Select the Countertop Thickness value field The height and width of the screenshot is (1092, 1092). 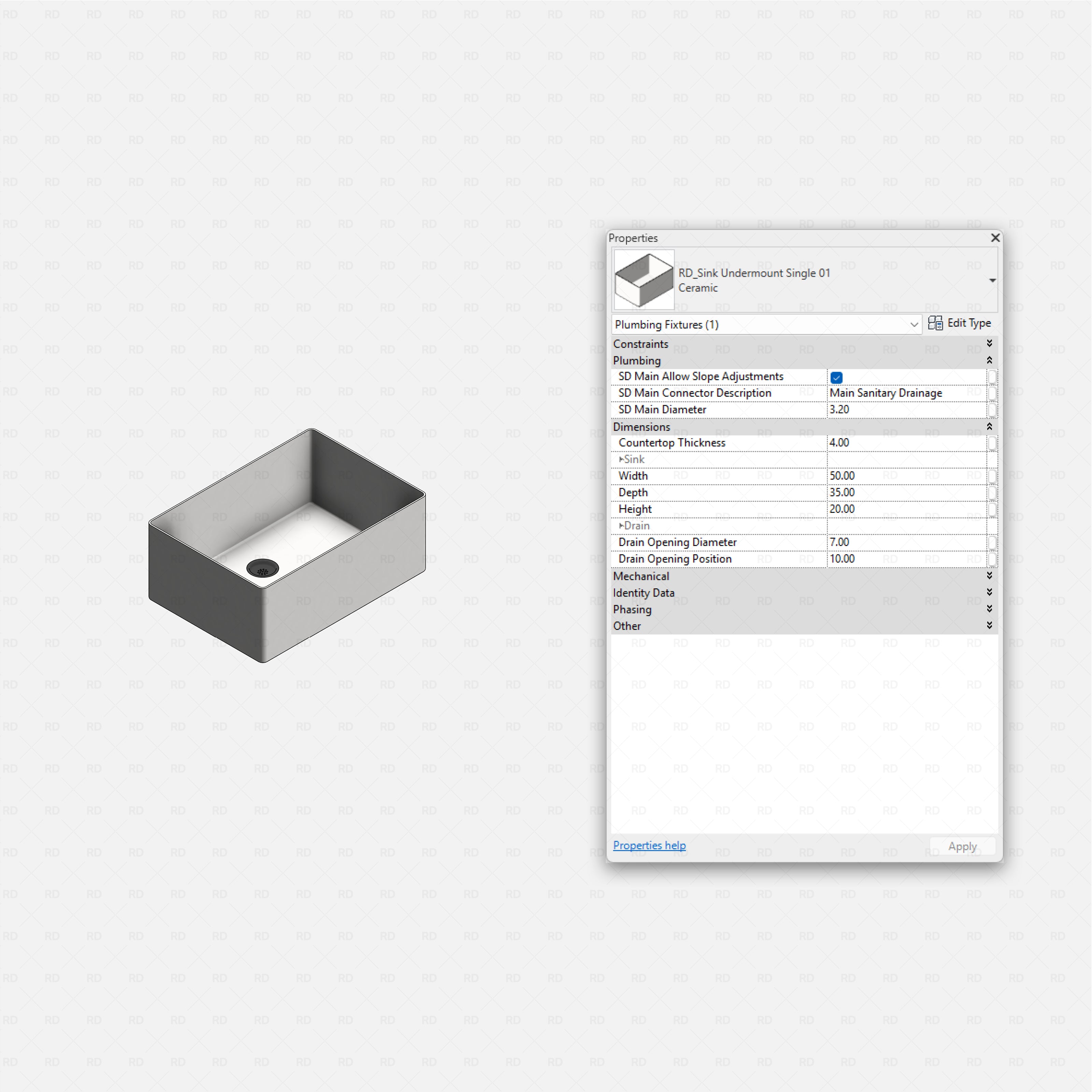[904, 443]
